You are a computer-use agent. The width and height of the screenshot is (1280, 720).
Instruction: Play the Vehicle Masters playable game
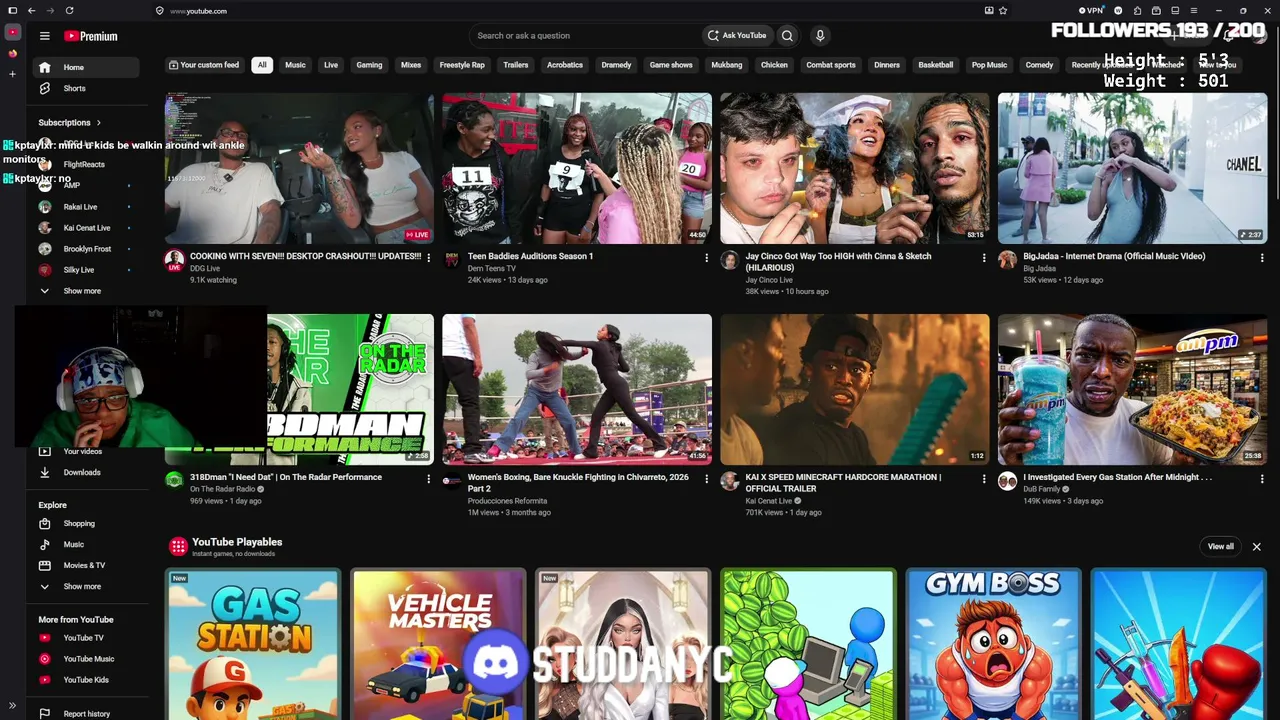438,645
